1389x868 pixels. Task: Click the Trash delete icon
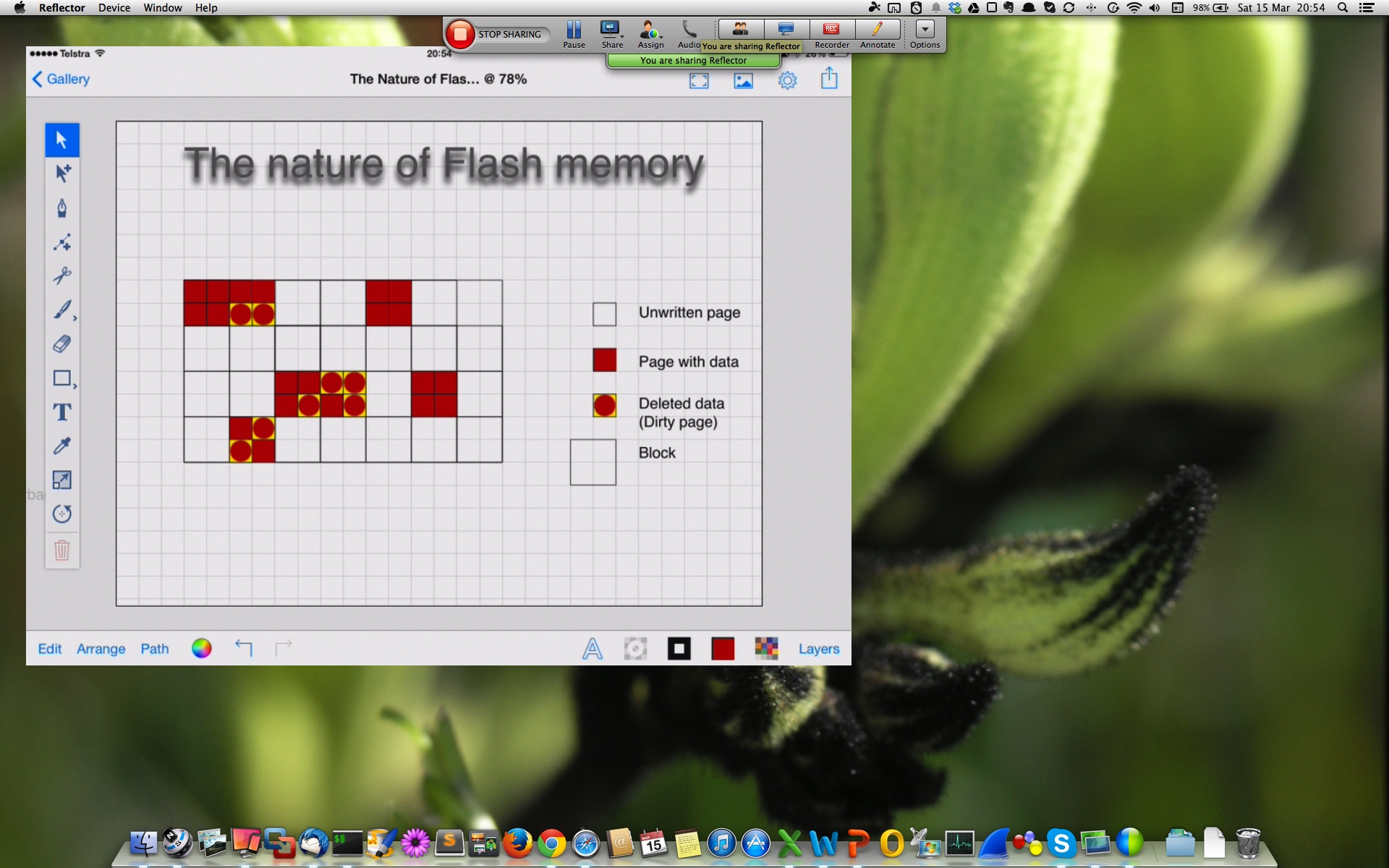(x=61, y=550)
